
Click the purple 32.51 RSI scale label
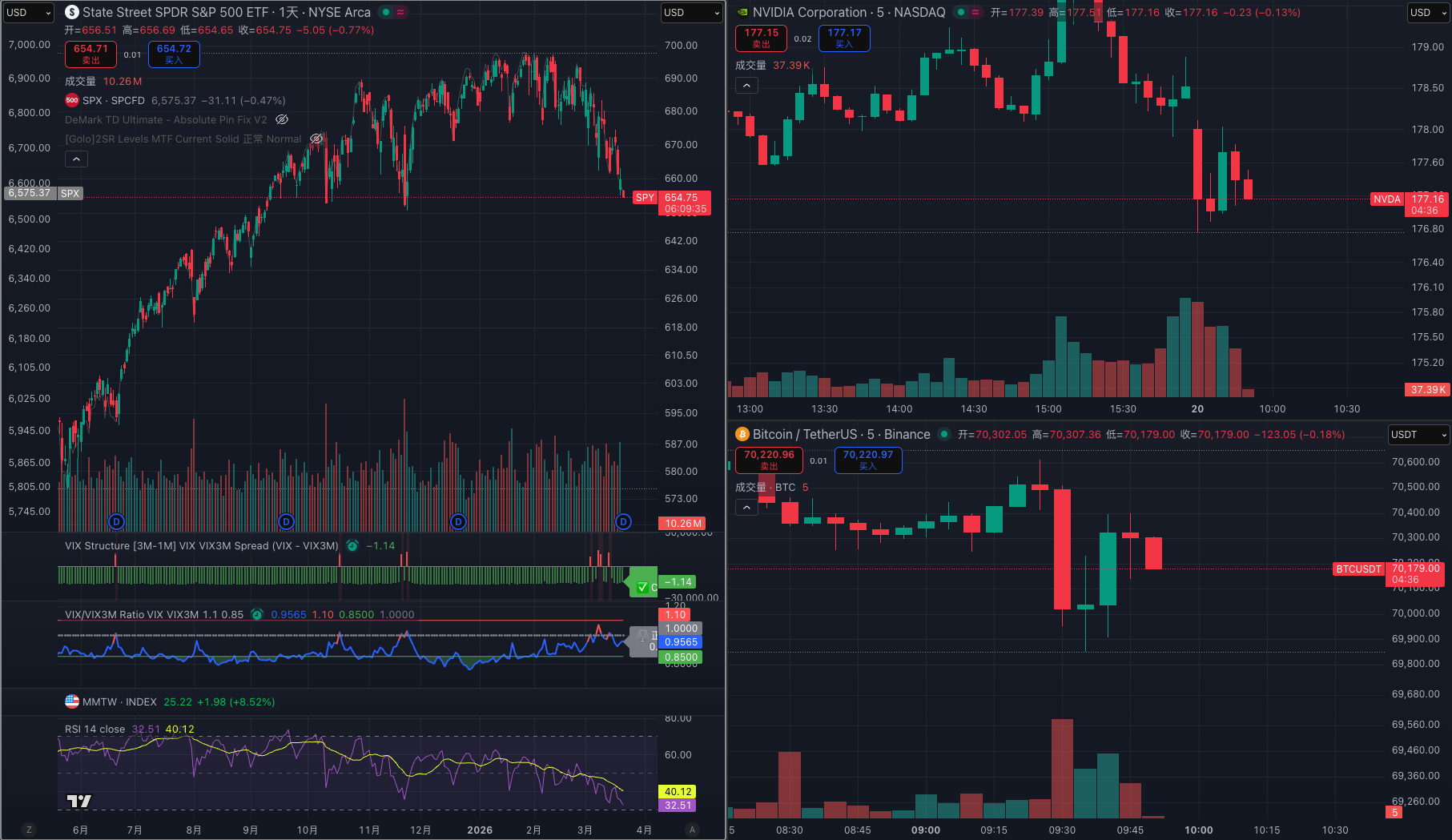678,806
